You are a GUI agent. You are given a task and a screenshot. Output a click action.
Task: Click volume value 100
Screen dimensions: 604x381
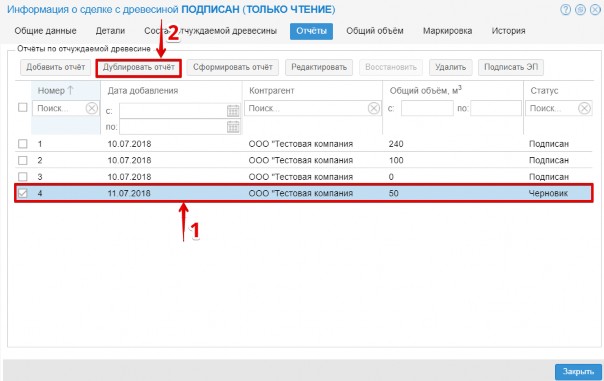[396, 160]
